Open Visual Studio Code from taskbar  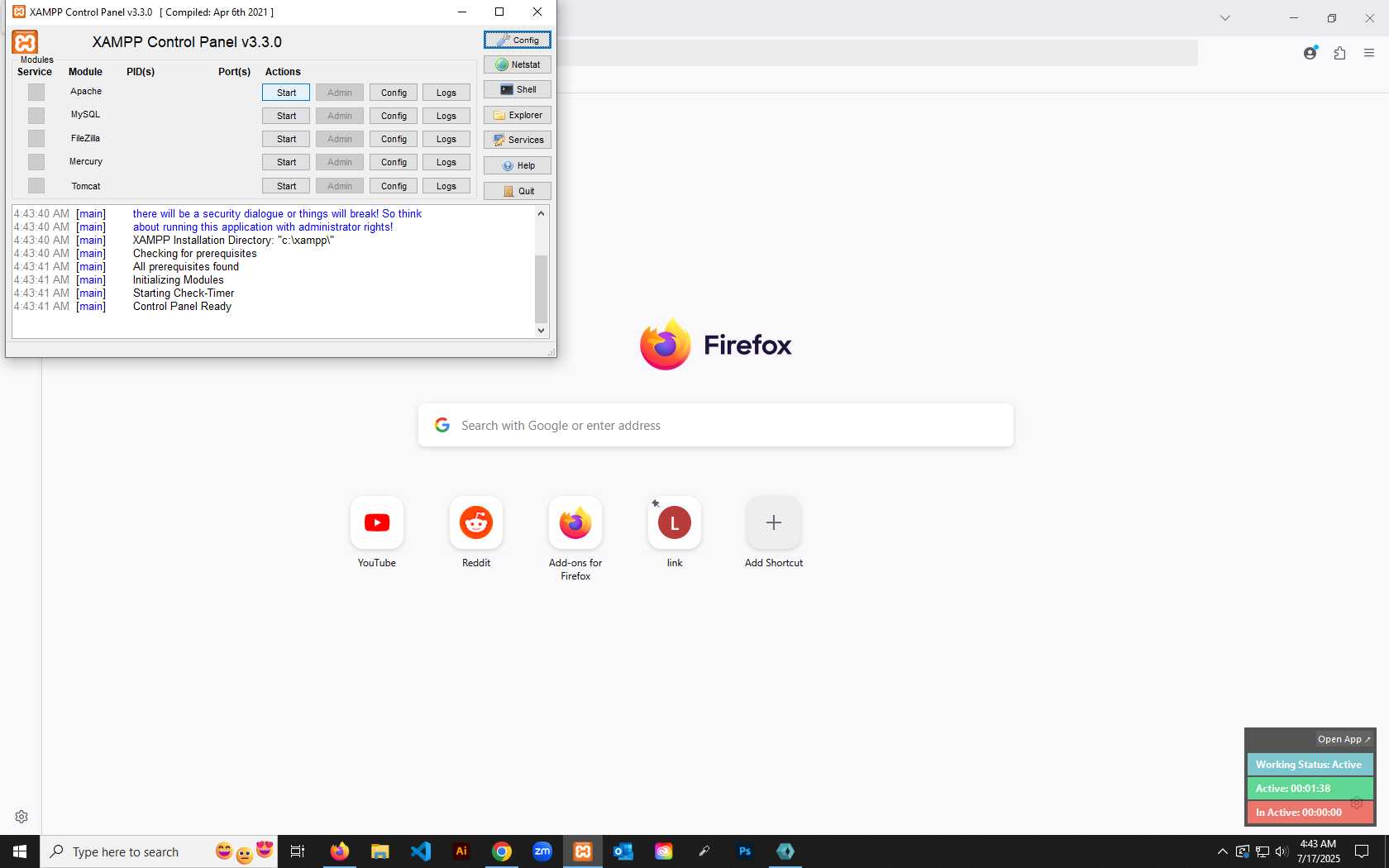click(420, 851)
